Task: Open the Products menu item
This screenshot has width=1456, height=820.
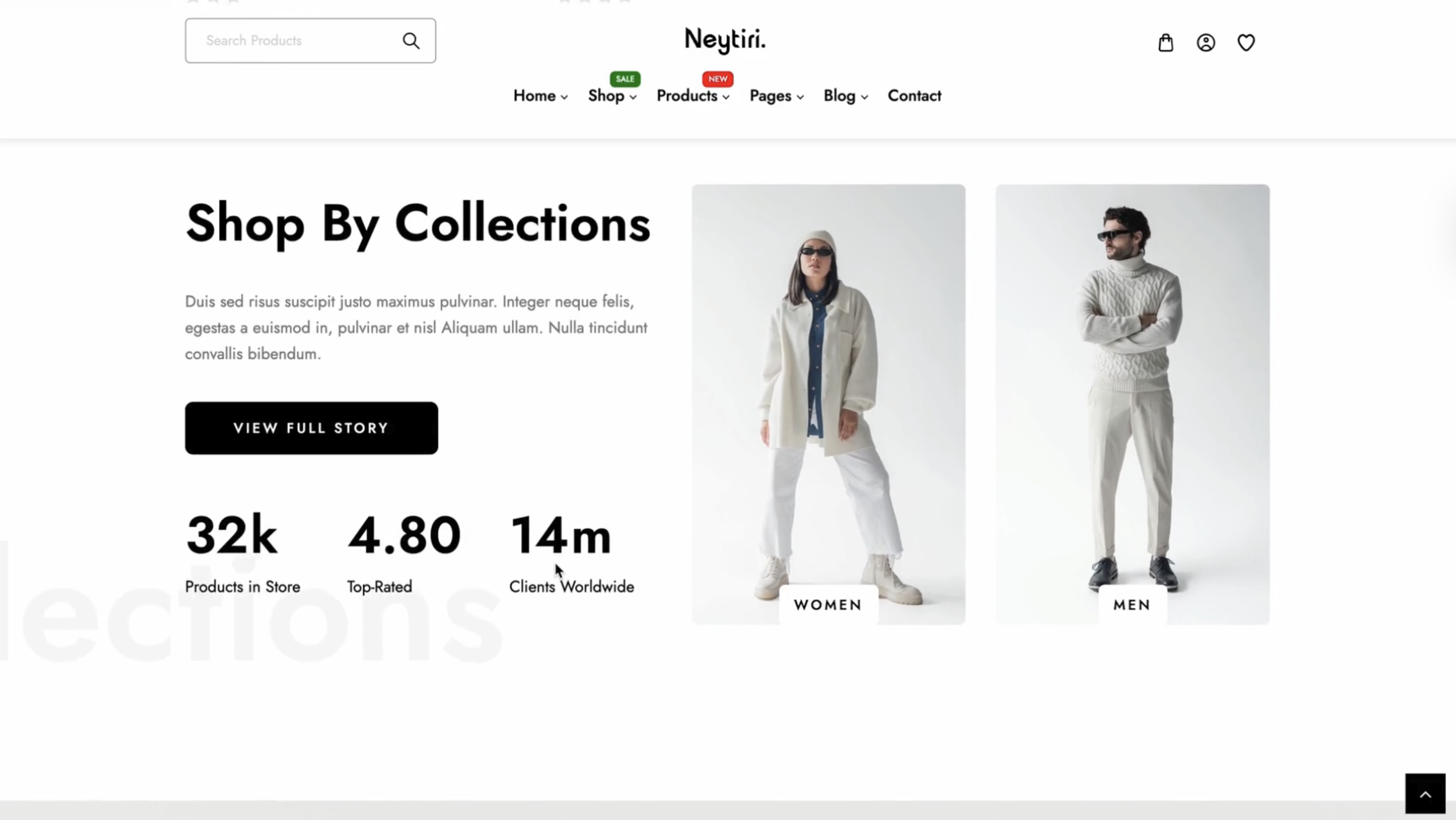Action: point(687,96)
